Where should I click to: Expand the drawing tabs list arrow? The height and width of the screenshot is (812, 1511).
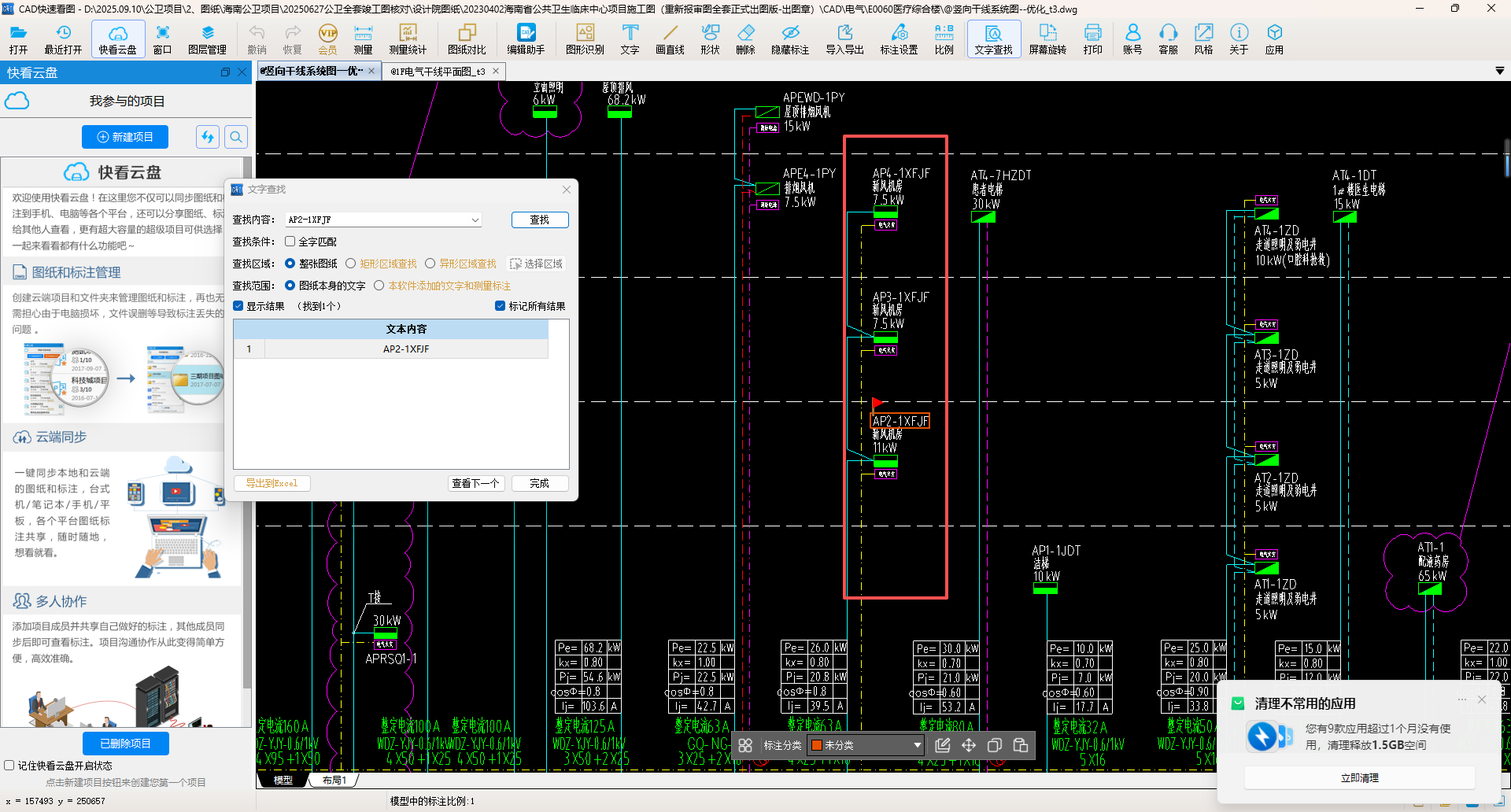(1499, 71)
